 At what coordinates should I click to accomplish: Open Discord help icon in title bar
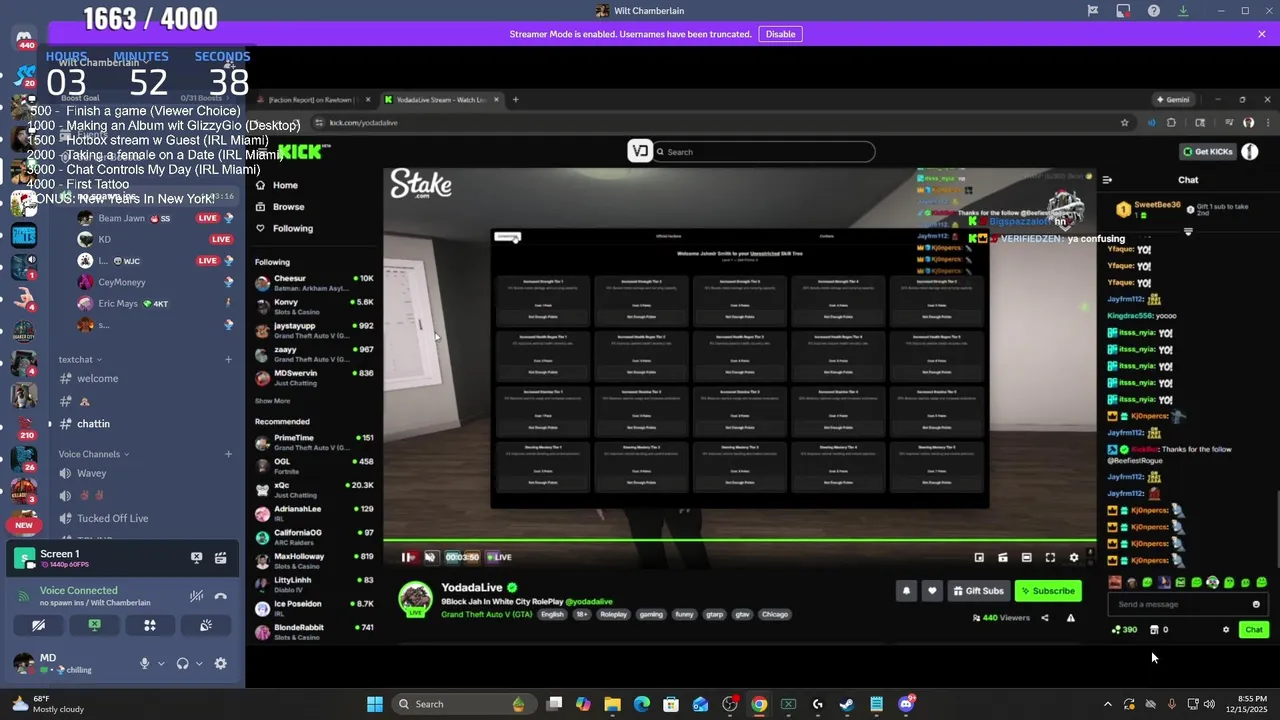pyautogui.click(x=1154, y=11)
